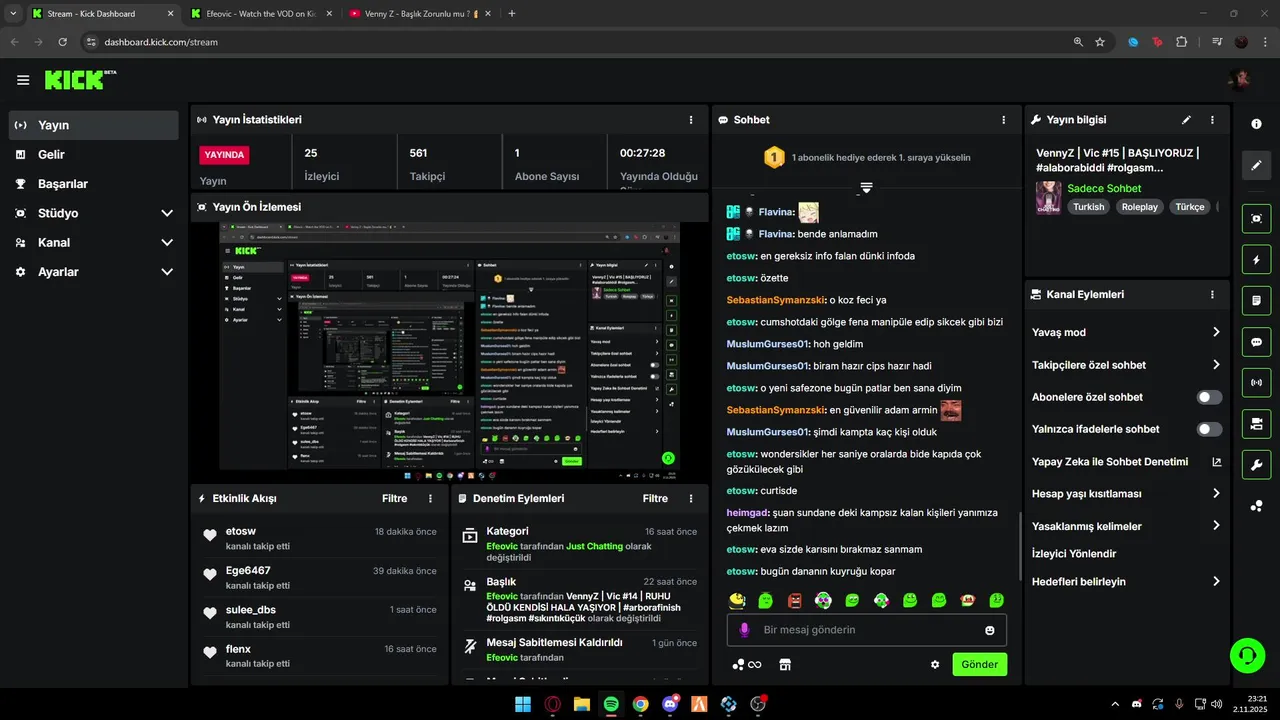This screenshot has width=1280, height=720.
Task: Click Filtre in Denetim Eylemleri panel
Action: 655,498
